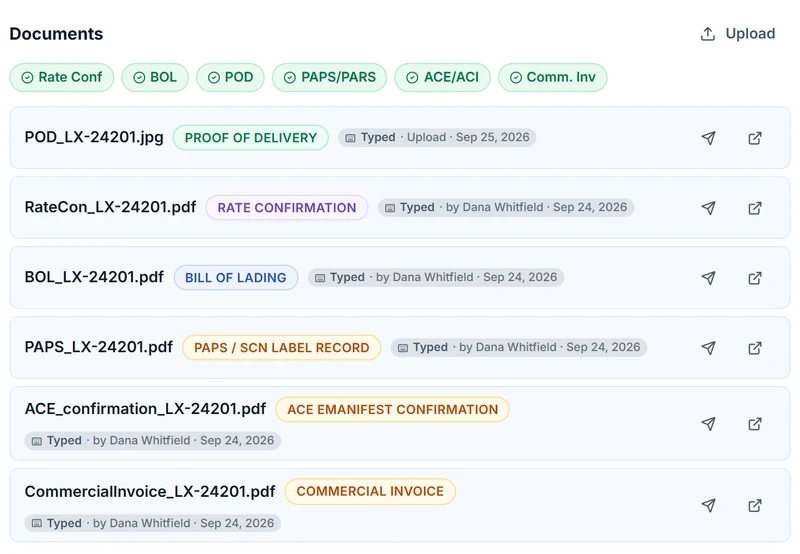Send RateCon_LX-24201.pdf via paper plane icon
The height and width of the screenshot is (554, 800).
coord(708,208)
